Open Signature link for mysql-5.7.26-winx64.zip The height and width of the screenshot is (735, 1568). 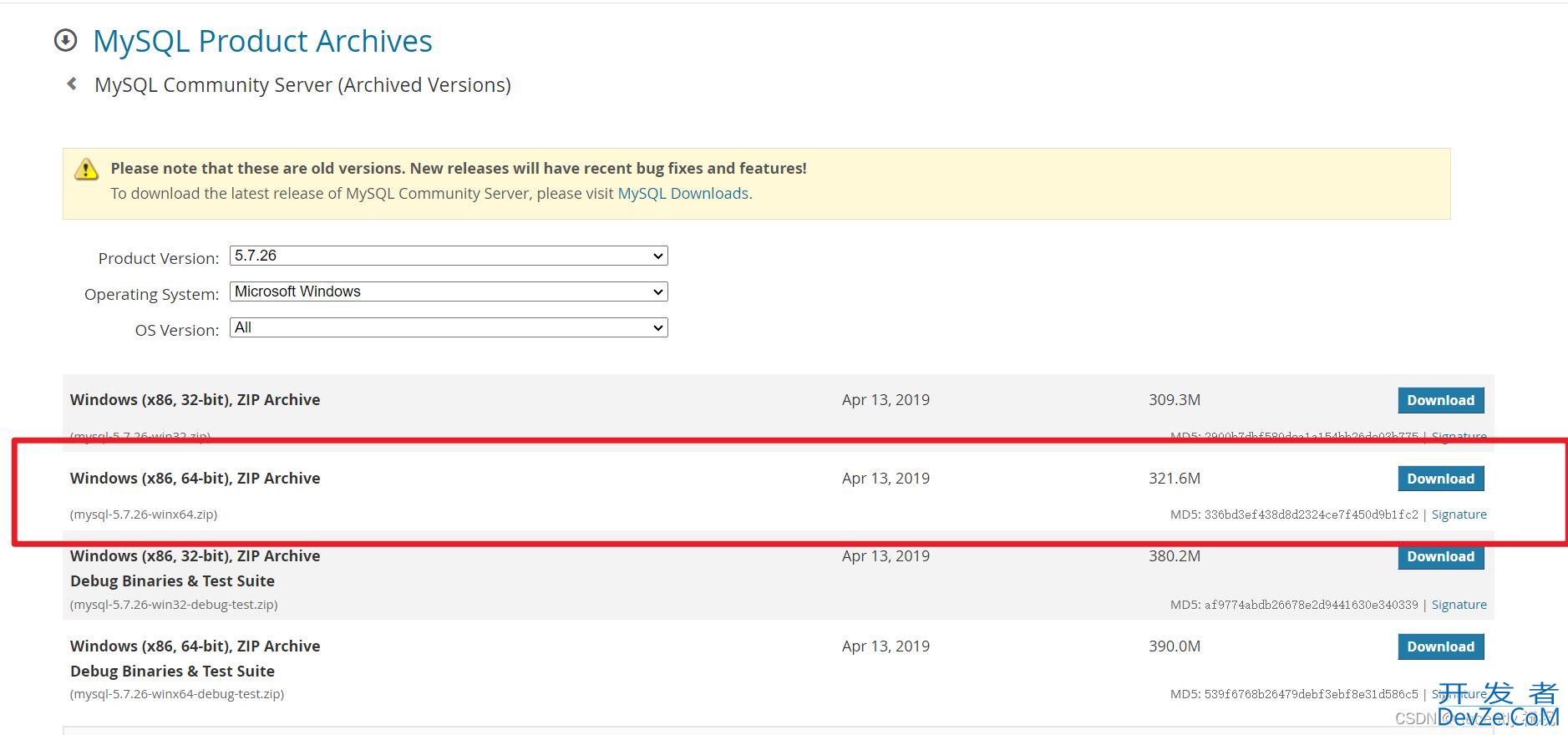pos(1459,514)
